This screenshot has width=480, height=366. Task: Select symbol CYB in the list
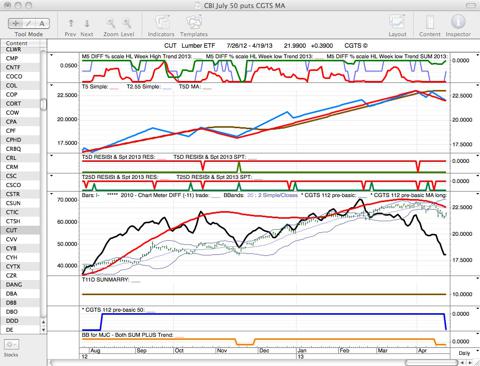(x=20, y=248)
